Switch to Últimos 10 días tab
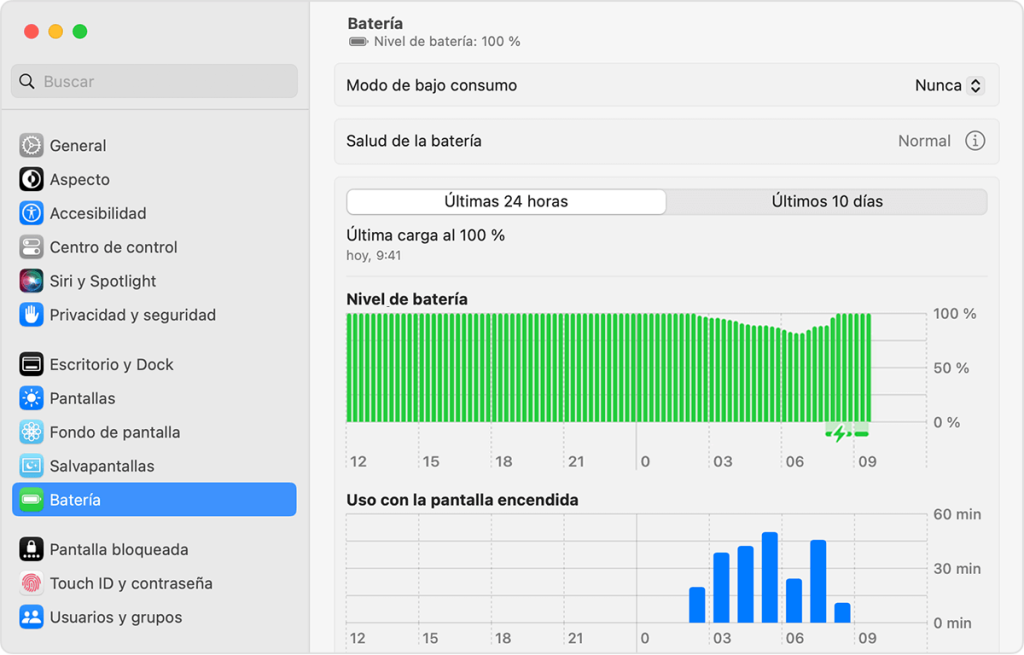Screen dimensions: 1024x655 click(827, 202)
